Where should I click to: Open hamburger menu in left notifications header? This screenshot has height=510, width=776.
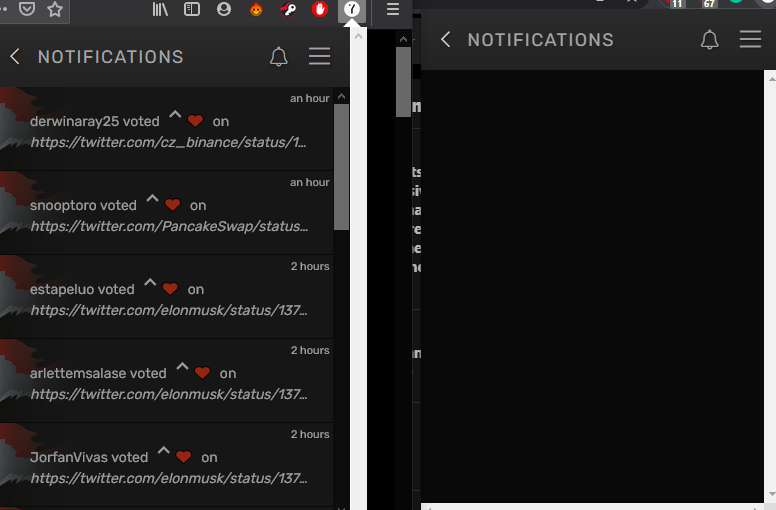pos(319,56)
